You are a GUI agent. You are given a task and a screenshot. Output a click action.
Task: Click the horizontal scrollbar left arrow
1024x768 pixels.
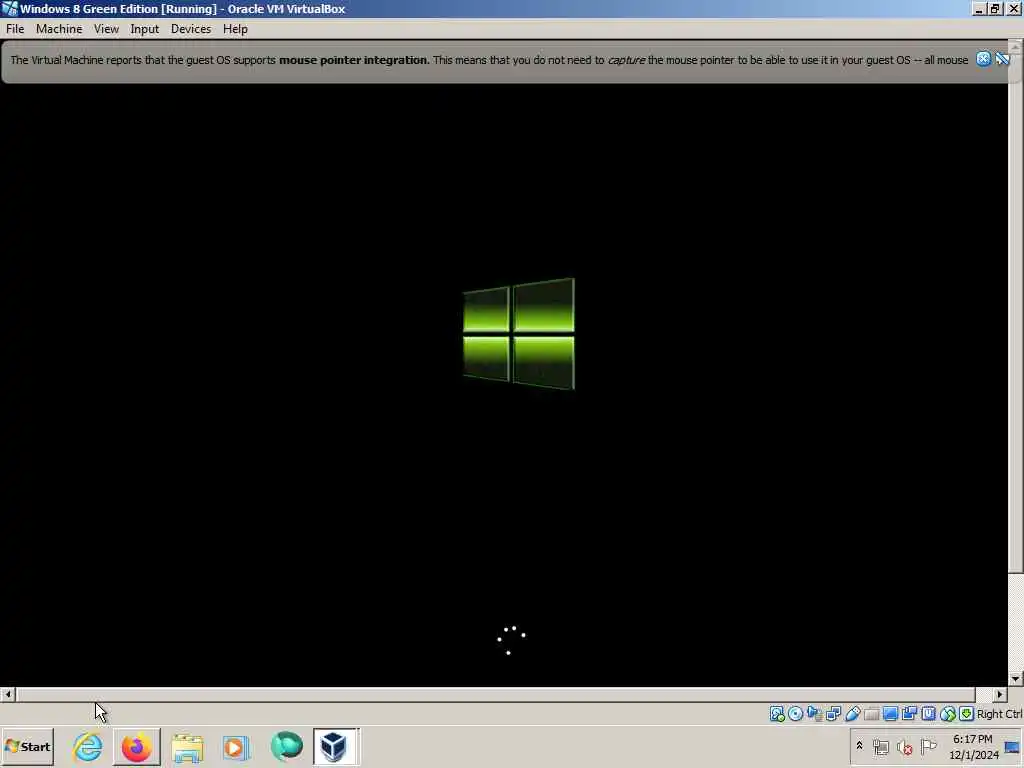(x=8, y=694)
